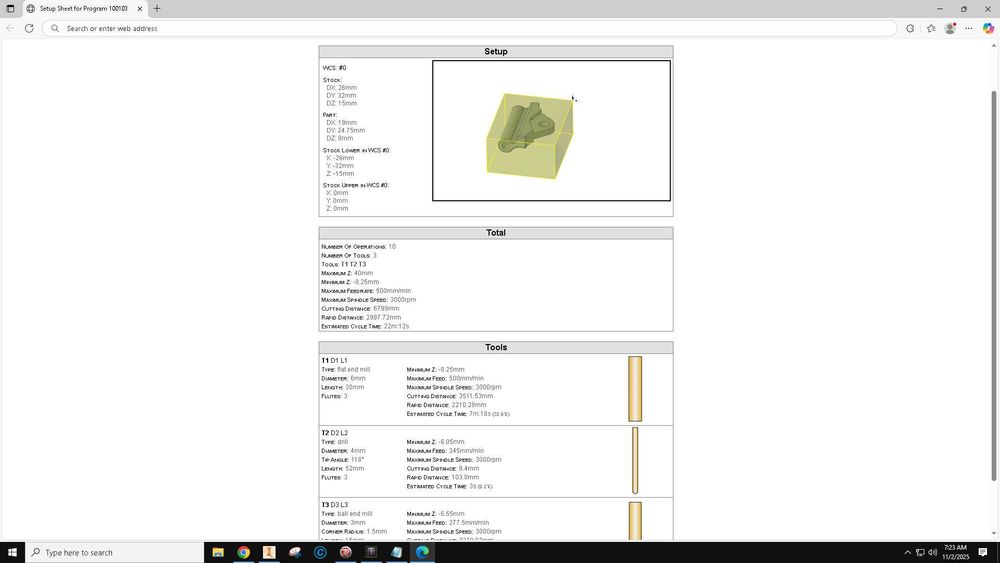Open the dark square app on taskbar

click(x=371, y=552)
